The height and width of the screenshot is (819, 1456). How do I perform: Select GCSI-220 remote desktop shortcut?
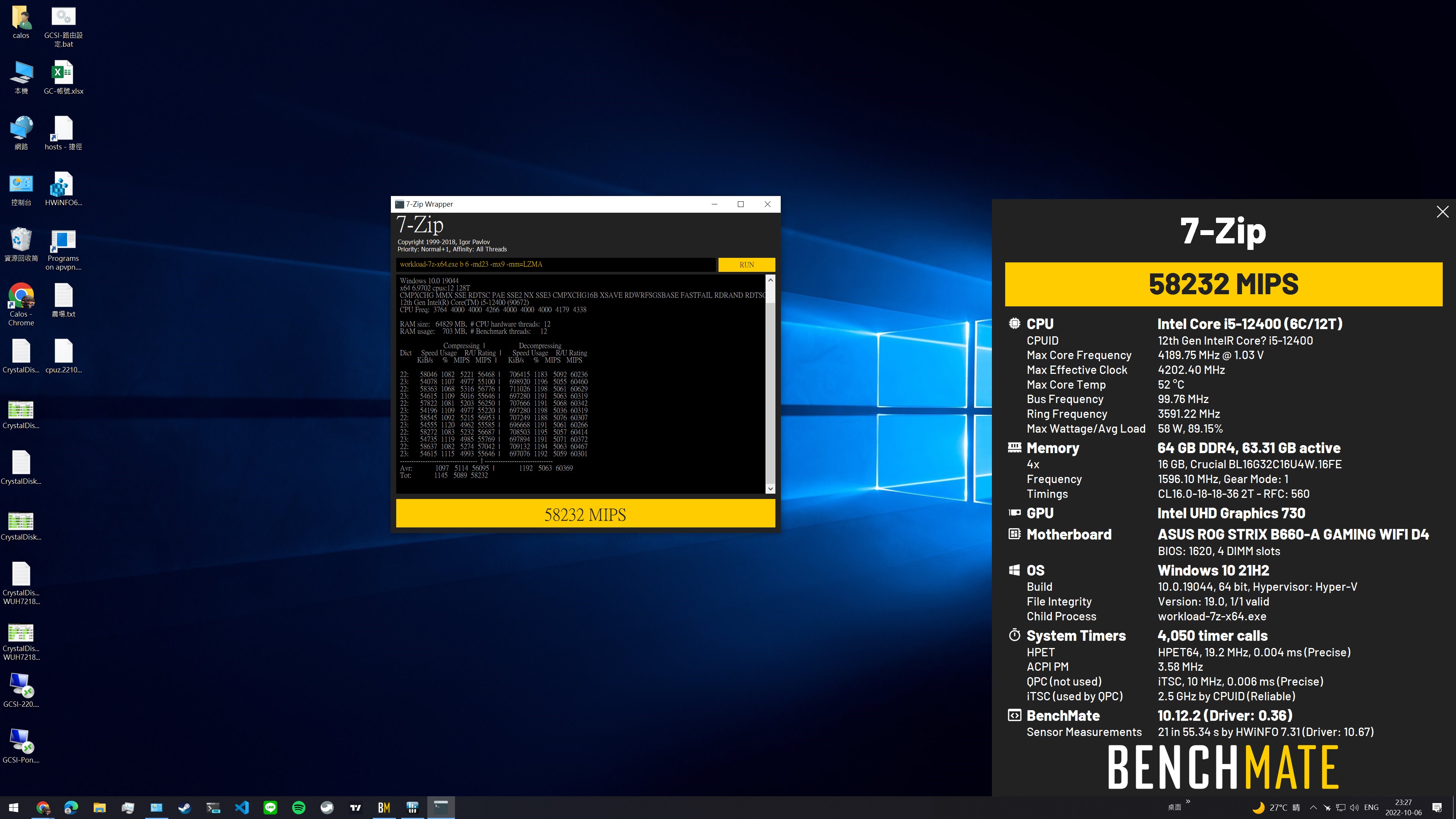coord(21,690)
